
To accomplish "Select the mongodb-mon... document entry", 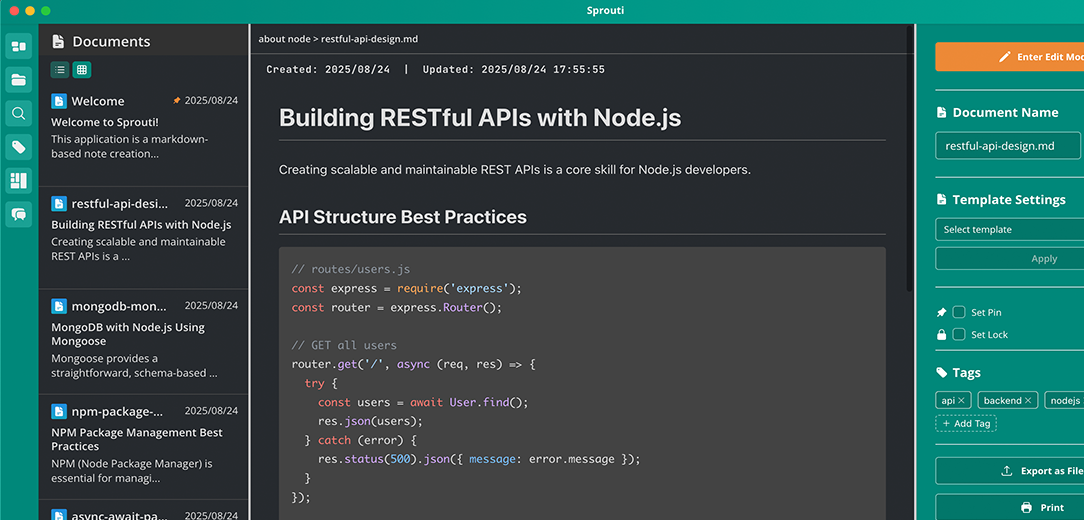I will (x=144, y=341).
